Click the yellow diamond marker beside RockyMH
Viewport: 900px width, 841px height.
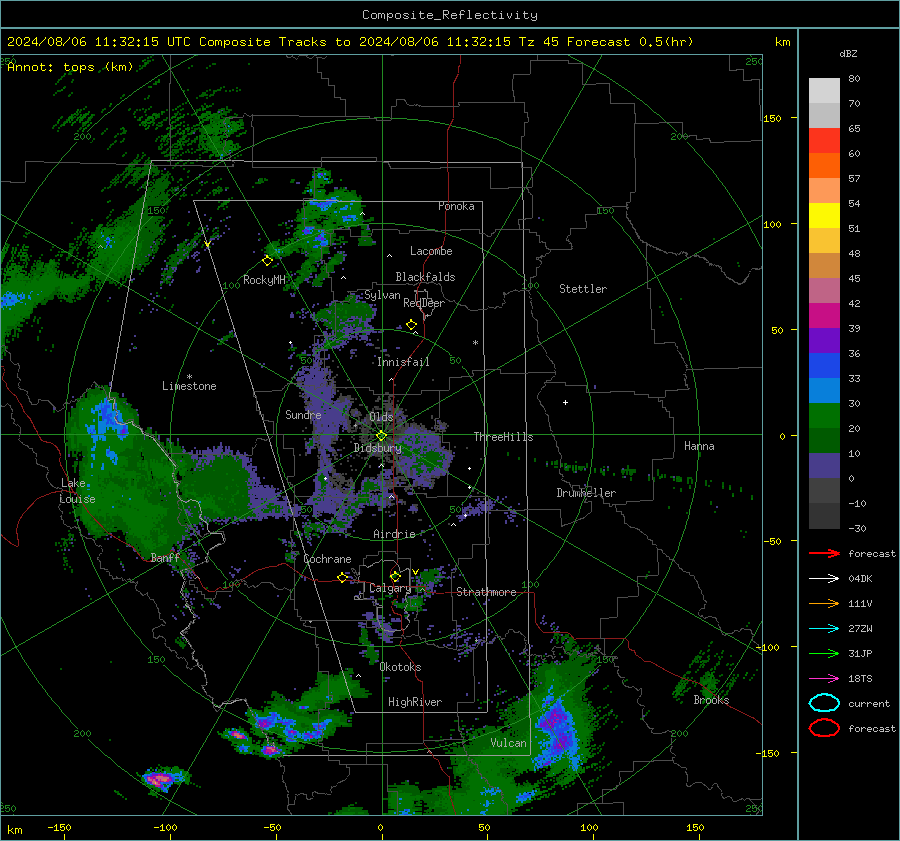[x=267, y=261]
